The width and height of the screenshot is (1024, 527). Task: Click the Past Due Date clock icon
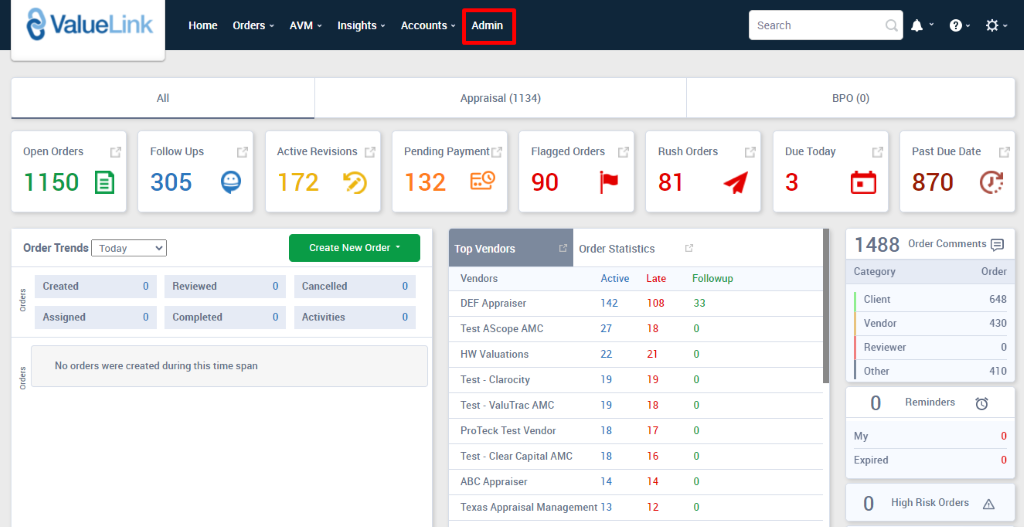coord(990,182)
